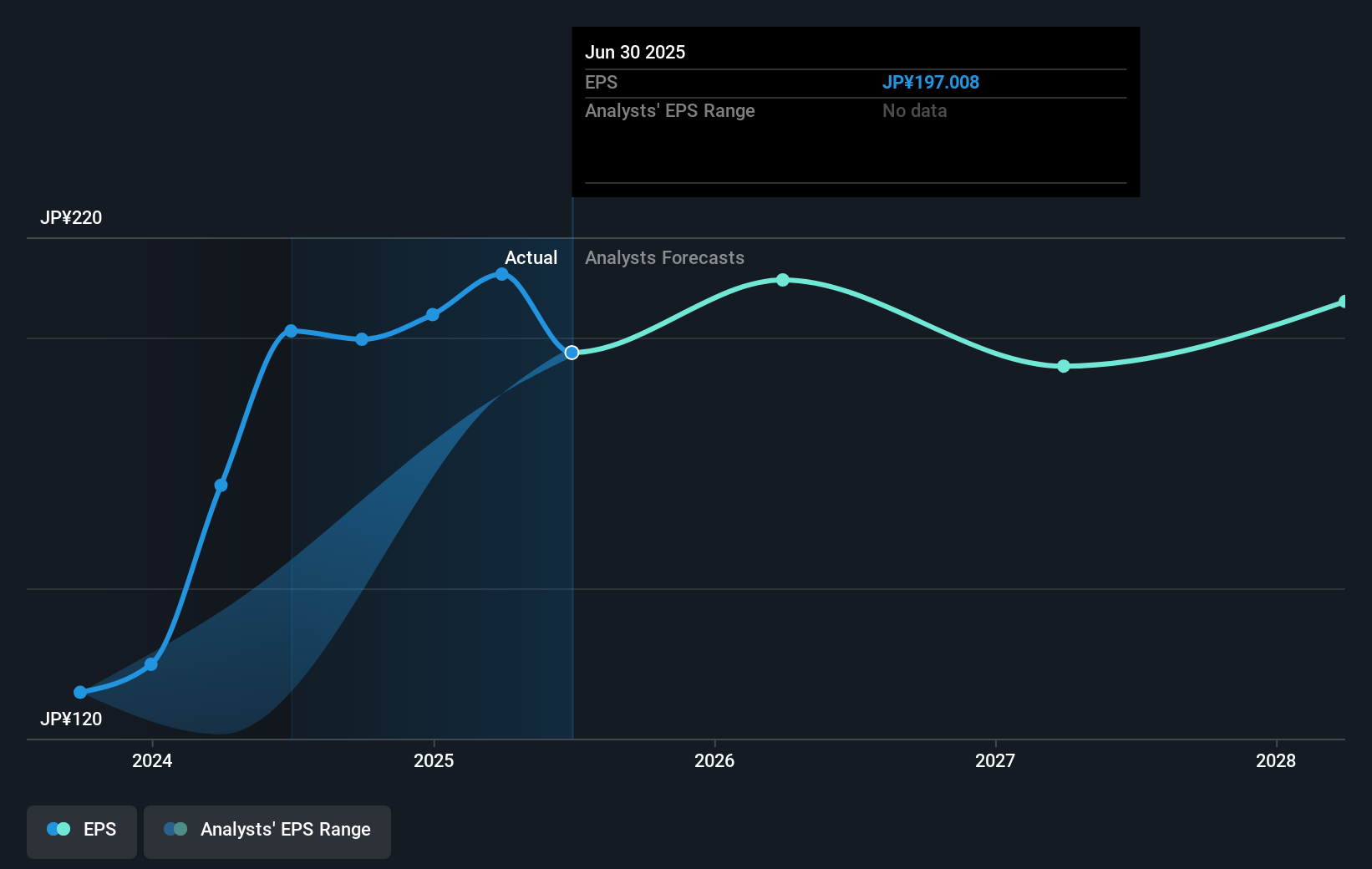This screenshot has height=869, width=1372.
Task: Select the 2027 dip forecast data point
Action: click(x=1063, y=366)
